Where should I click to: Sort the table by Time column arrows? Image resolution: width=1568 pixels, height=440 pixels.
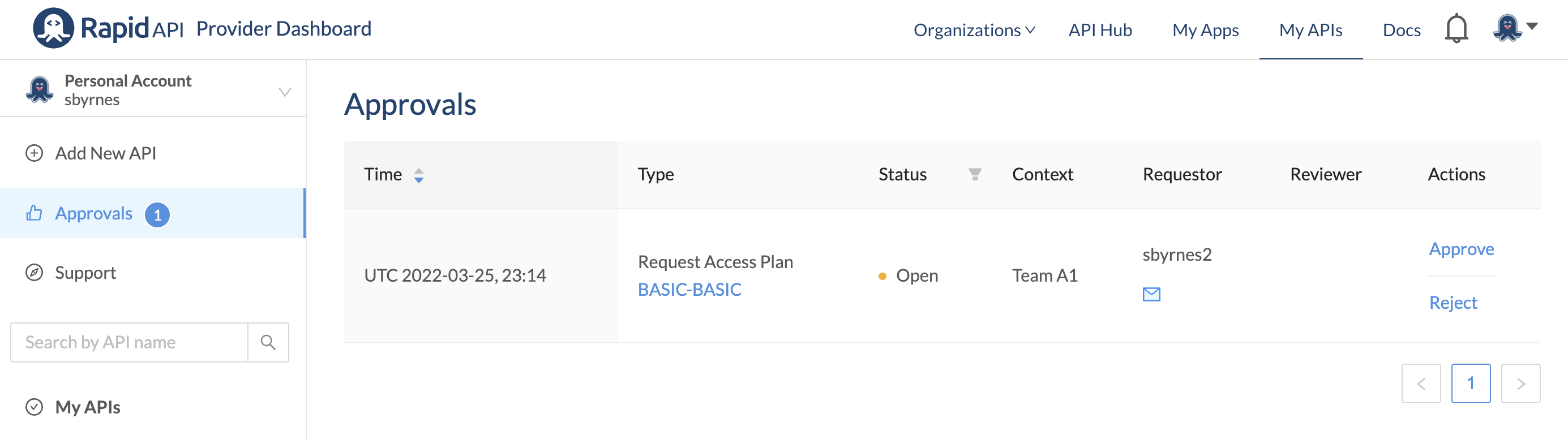(419, 175)
